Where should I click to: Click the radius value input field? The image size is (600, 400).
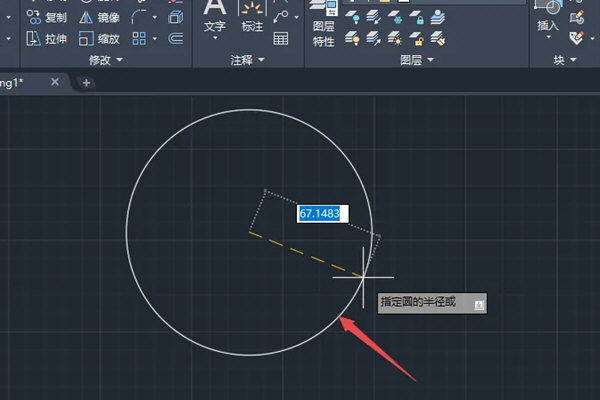coord(319,213)
